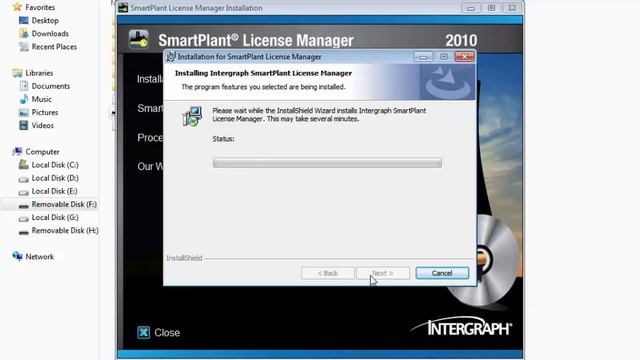The width and height of the screenshot is (640, 360).
Task: Open Local Disk (E:)
Action: 54,191
